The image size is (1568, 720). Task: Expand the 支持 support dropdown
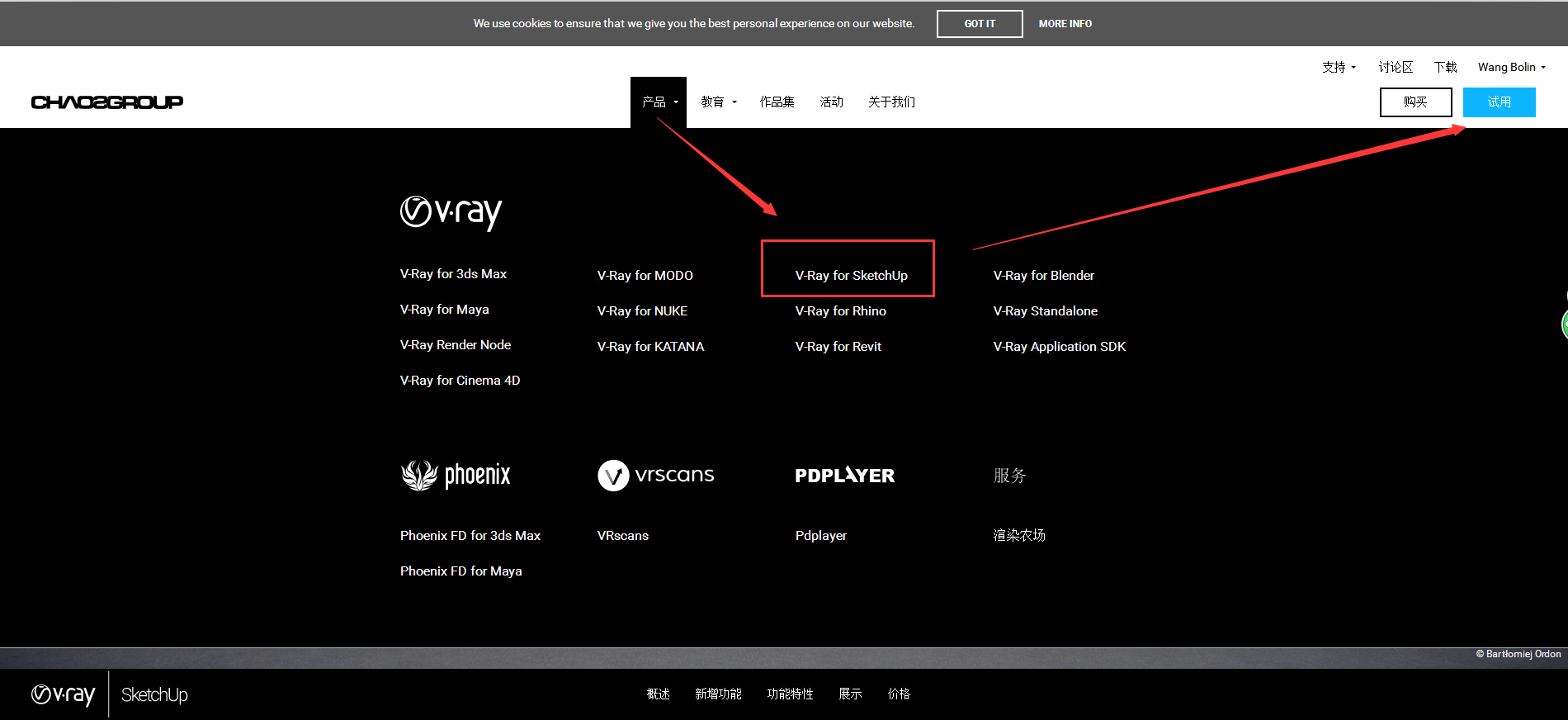pyautogui.click(x=1339, y=68)
